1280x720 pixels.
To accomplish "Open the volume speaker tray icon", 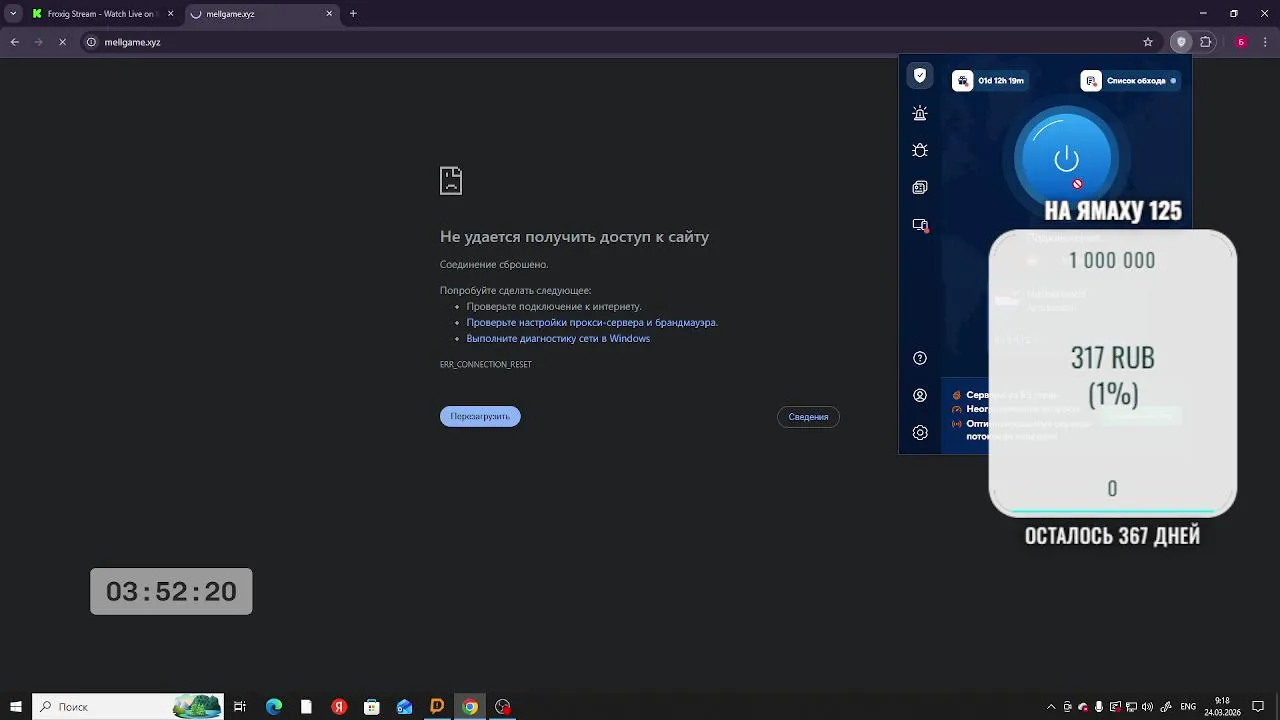I will tap(1147, 707).
